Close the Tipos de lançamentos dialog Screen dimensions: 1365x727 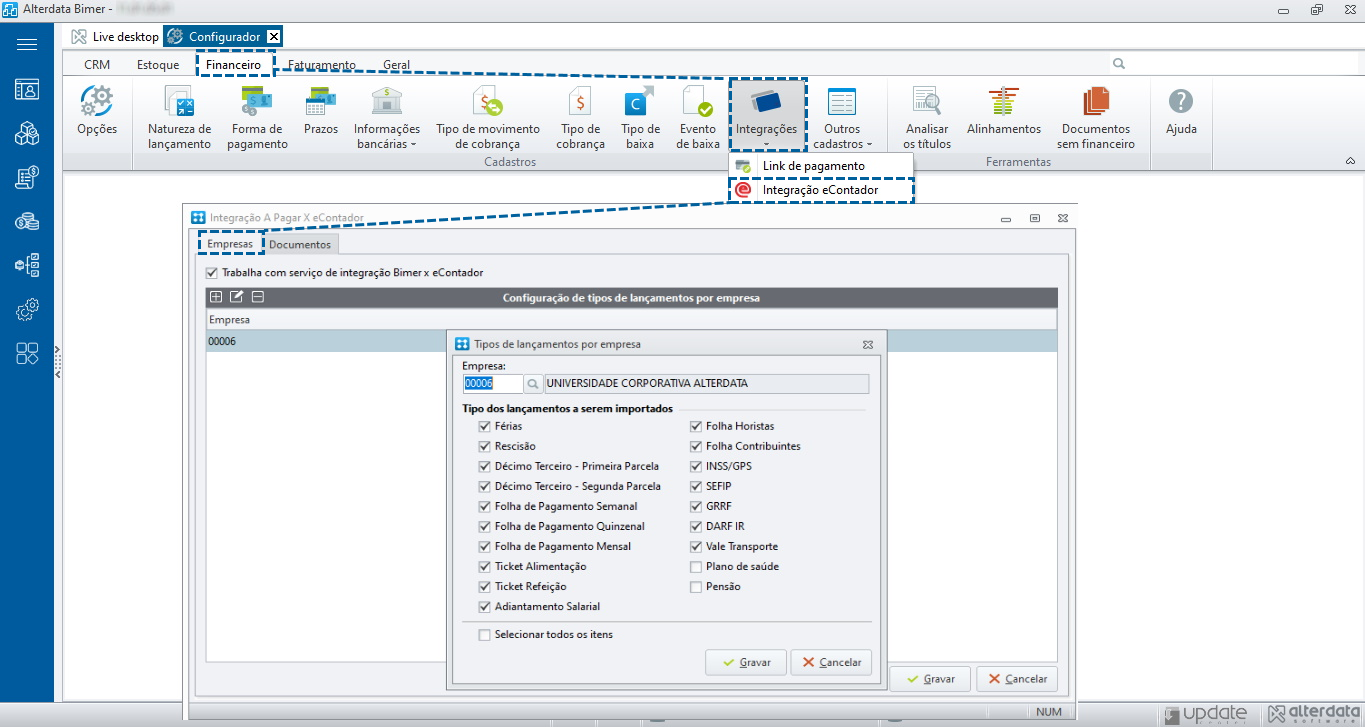(868, 344)
